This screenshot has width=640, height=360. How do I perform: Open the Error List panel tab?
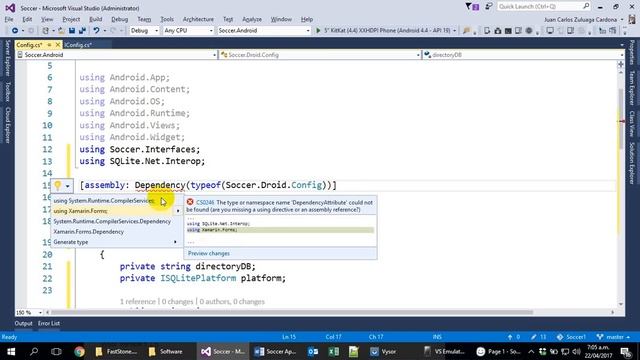click(49, 323)
